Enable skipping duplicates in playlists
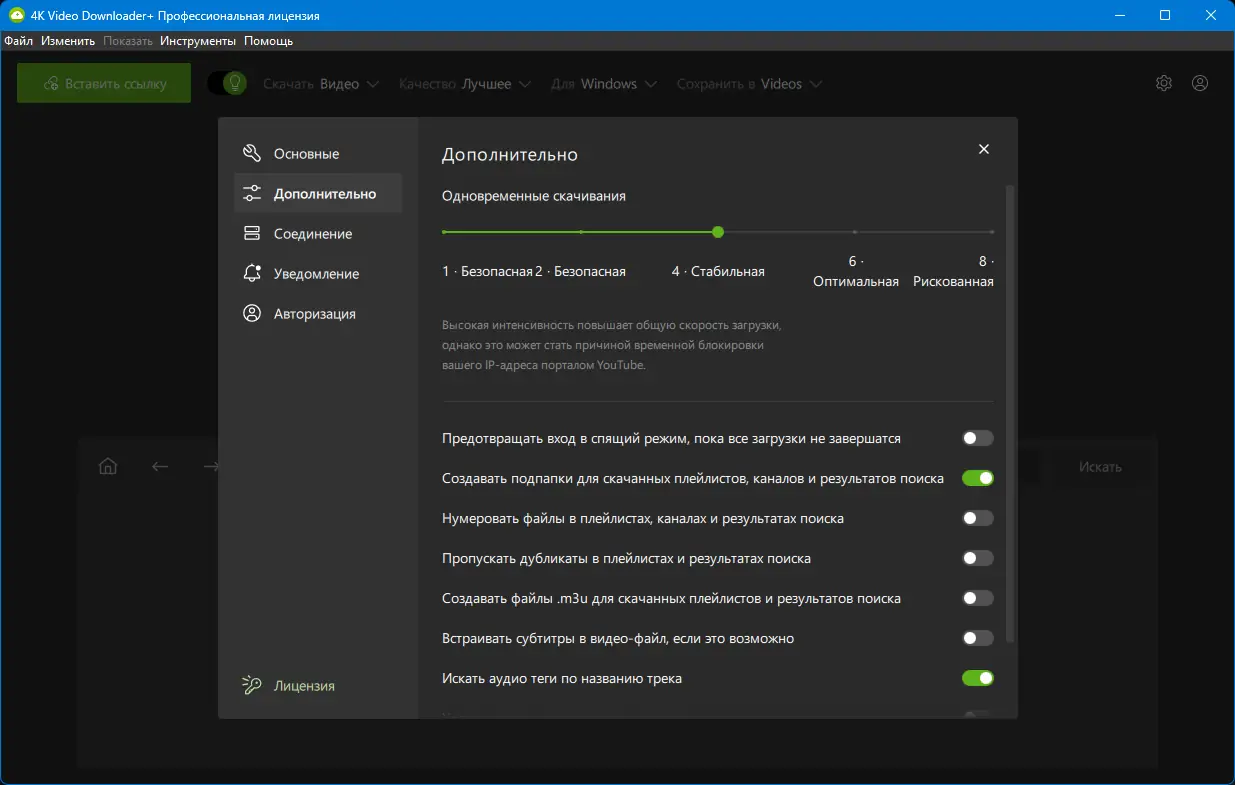The height and width of the screenshot is (785, 1235). pyautogui.click(x=978, y=558)
